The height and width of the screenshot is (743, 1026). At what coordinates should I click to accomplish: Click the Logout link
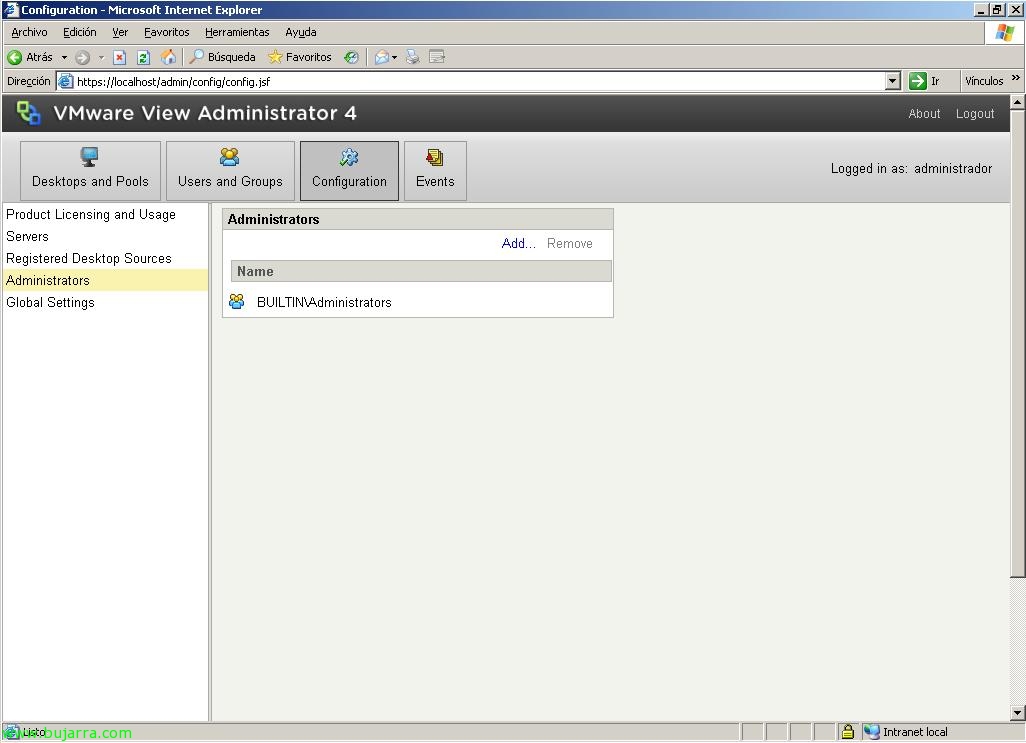tap(974, 114)
